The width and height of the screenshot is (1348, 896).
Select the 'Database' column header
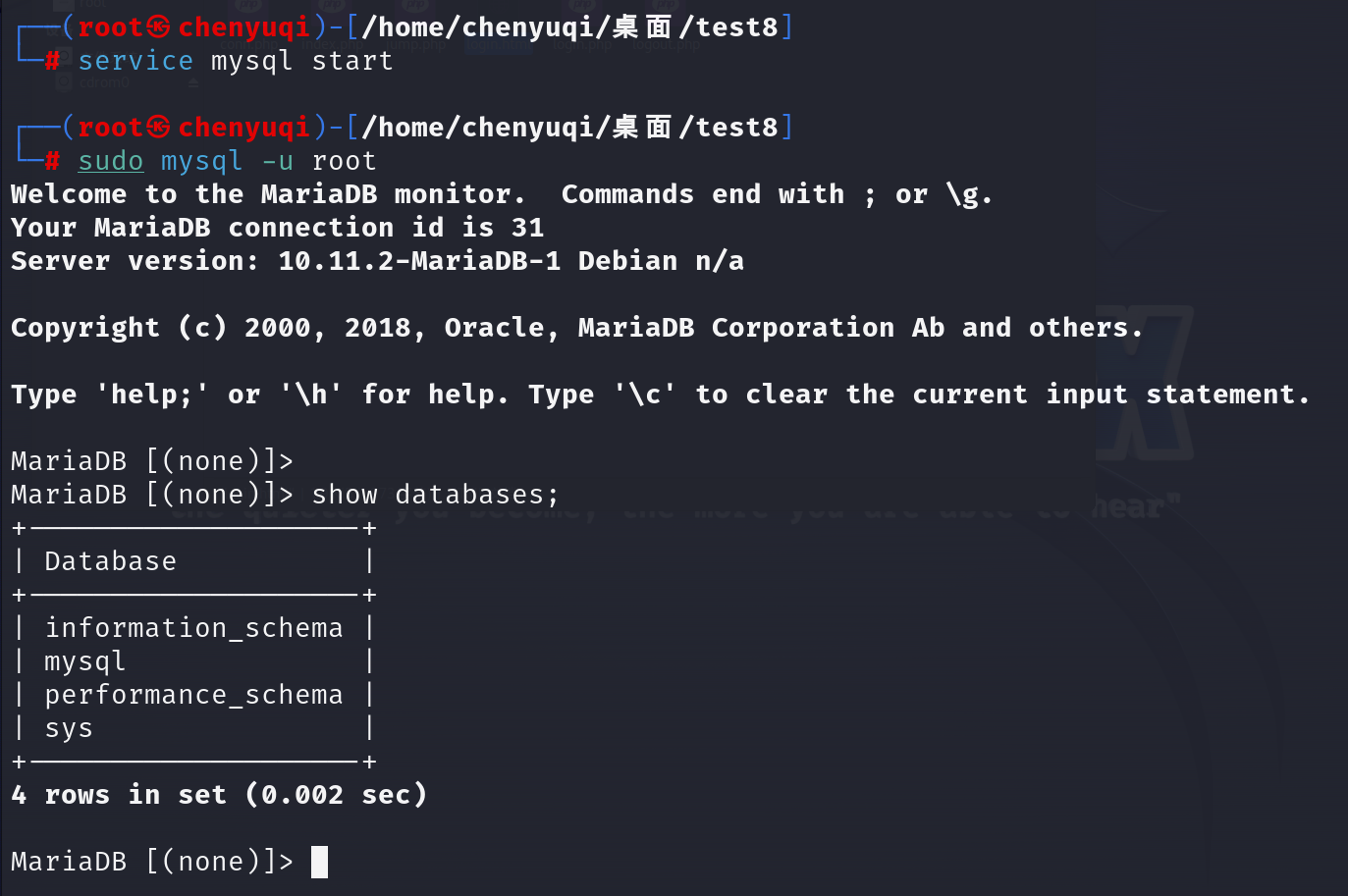tap(110, 561)
